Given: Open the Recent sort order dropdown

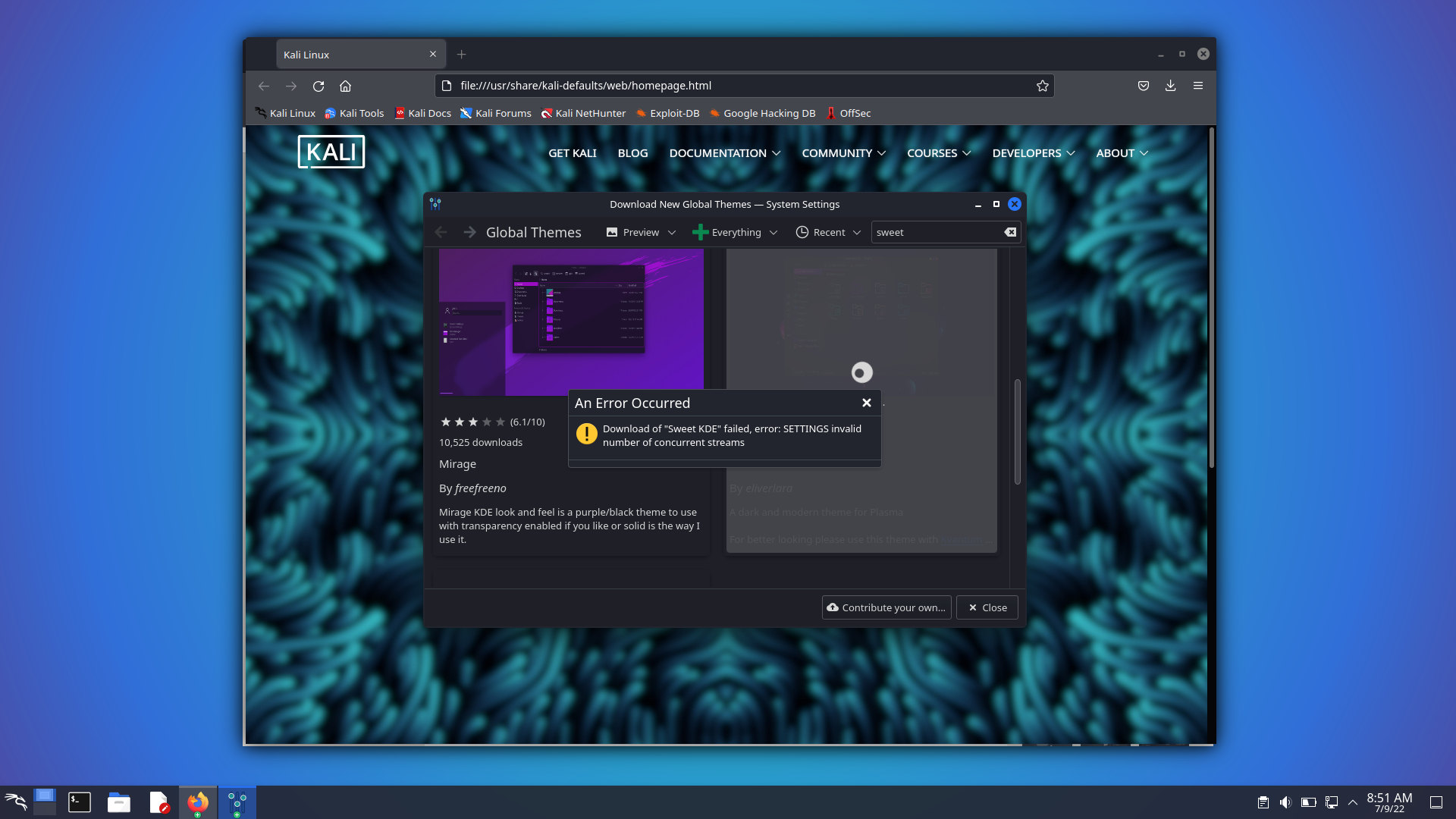Looking at the screenshot, I should click(828, 232).
